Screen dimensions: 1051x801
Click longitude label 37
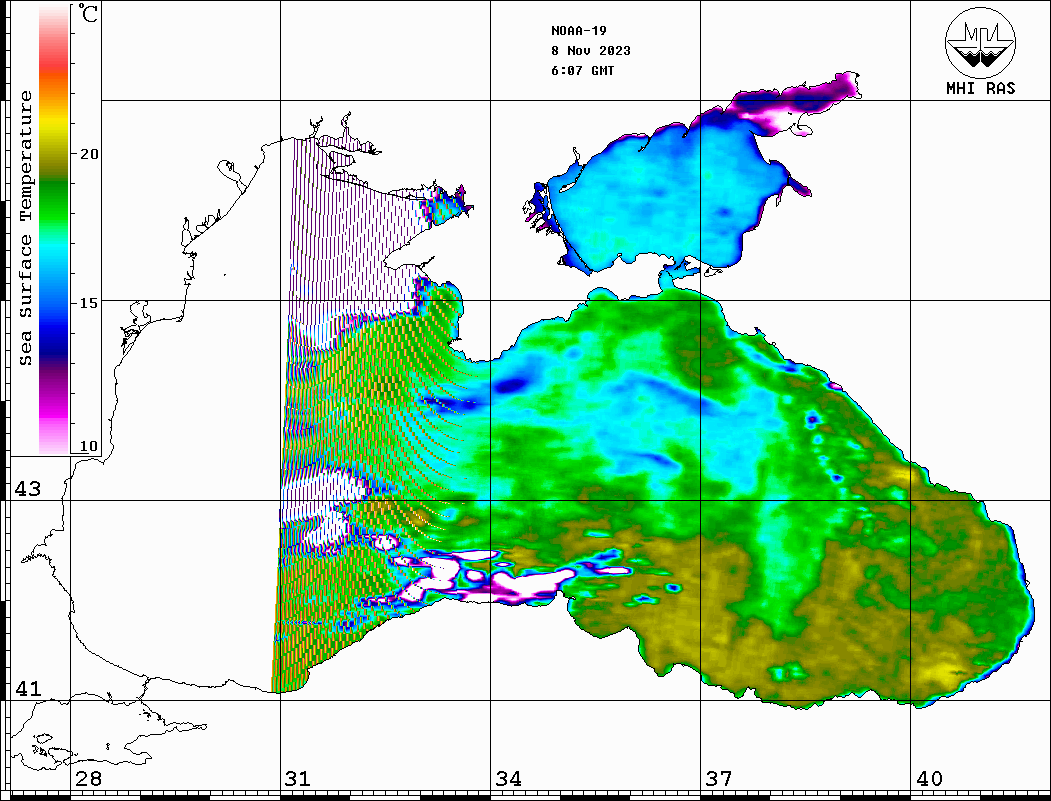(719, 779)
